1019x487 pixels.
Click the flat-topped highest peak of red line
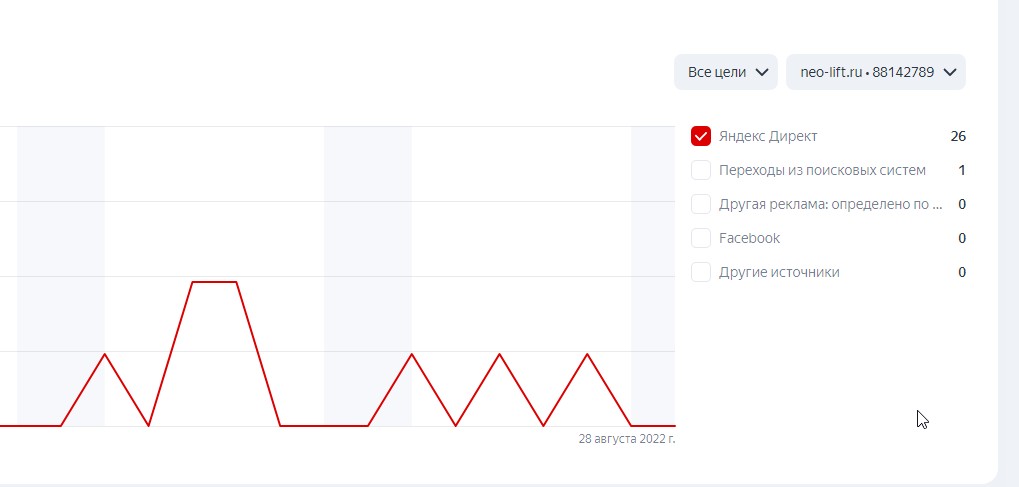coord(214,282)
